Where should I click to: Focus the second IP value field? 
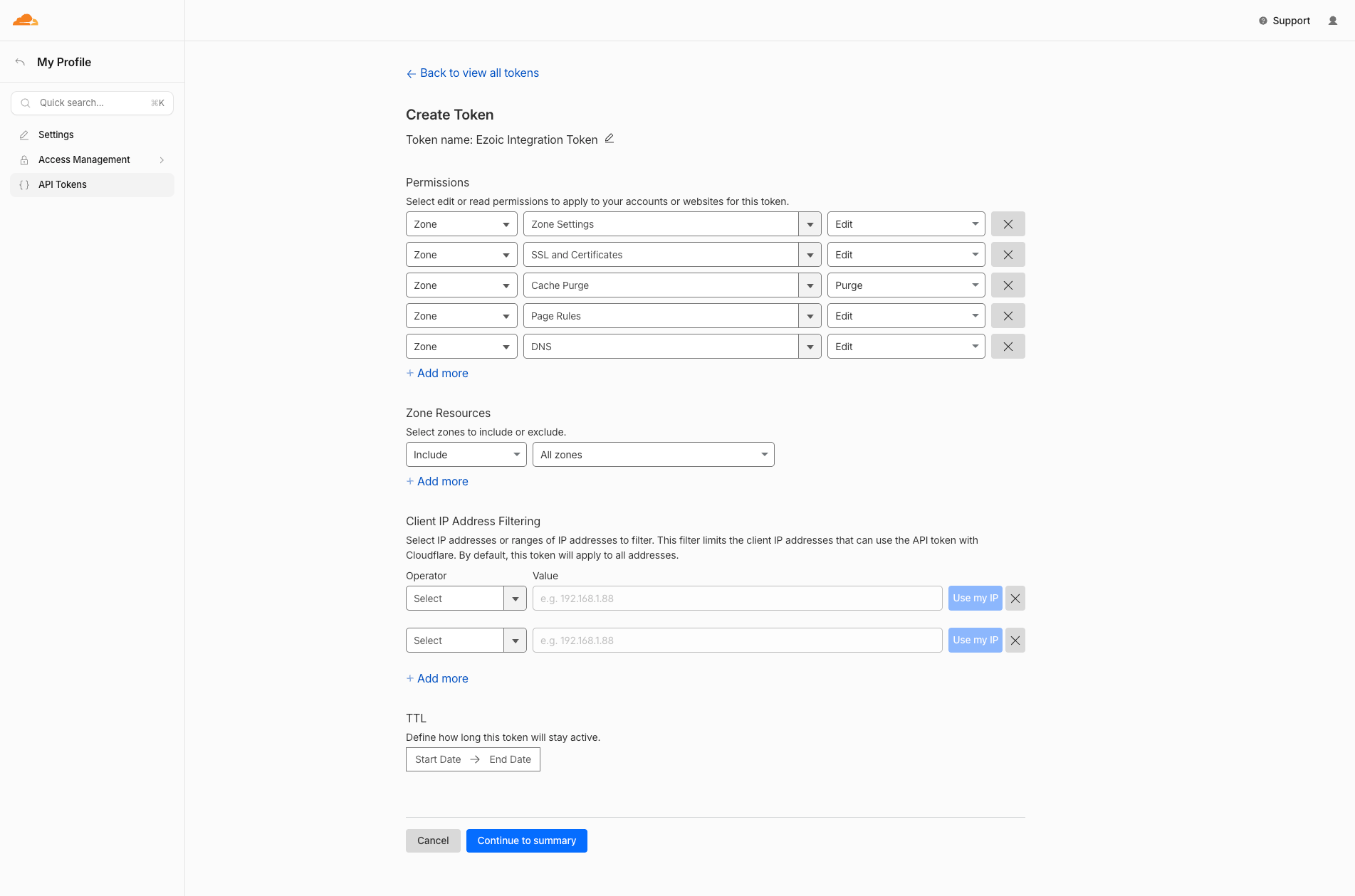[x=738, y=641]
